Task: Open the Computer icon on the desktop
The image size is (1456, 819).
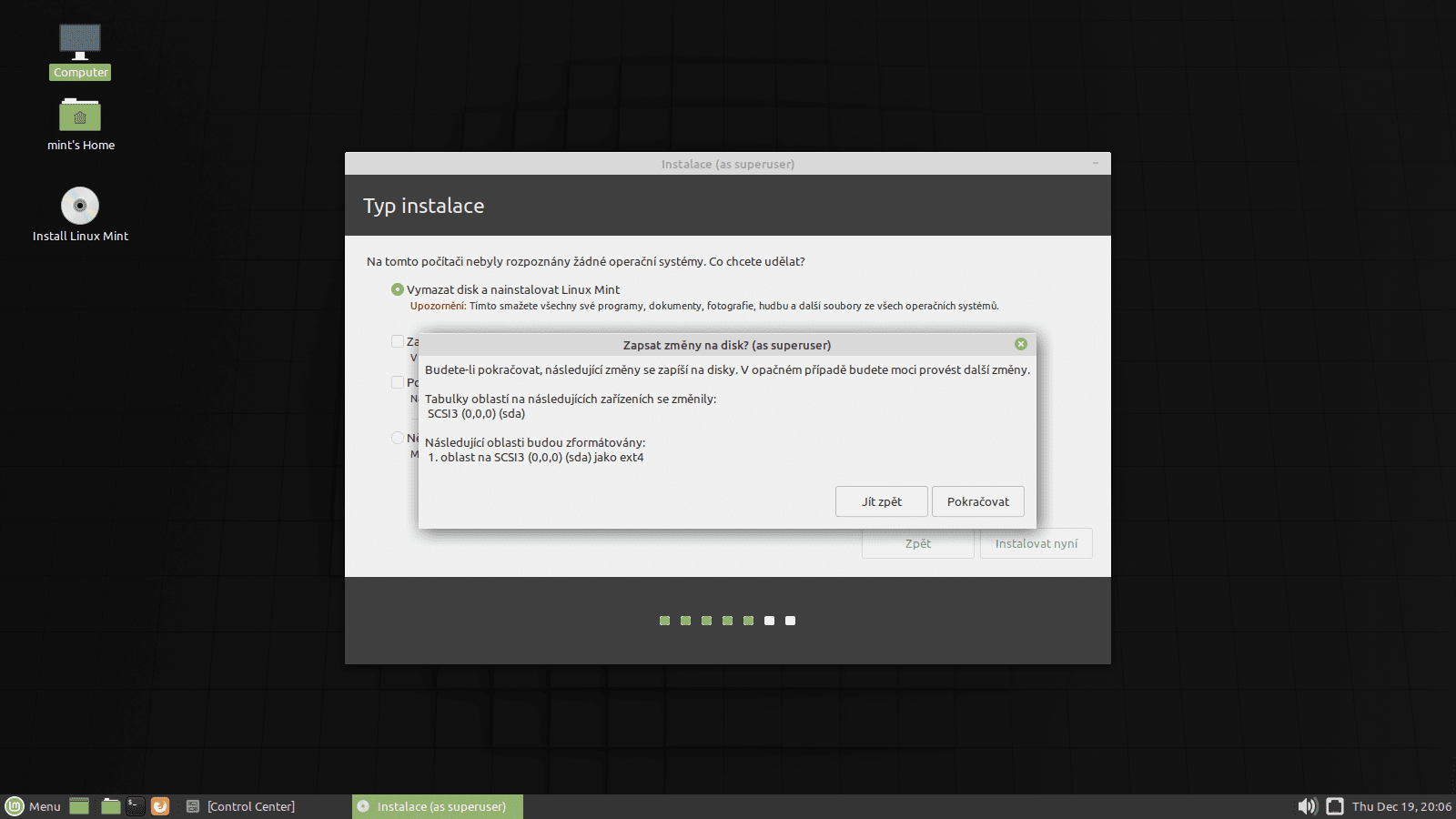Action: point(79,41)
